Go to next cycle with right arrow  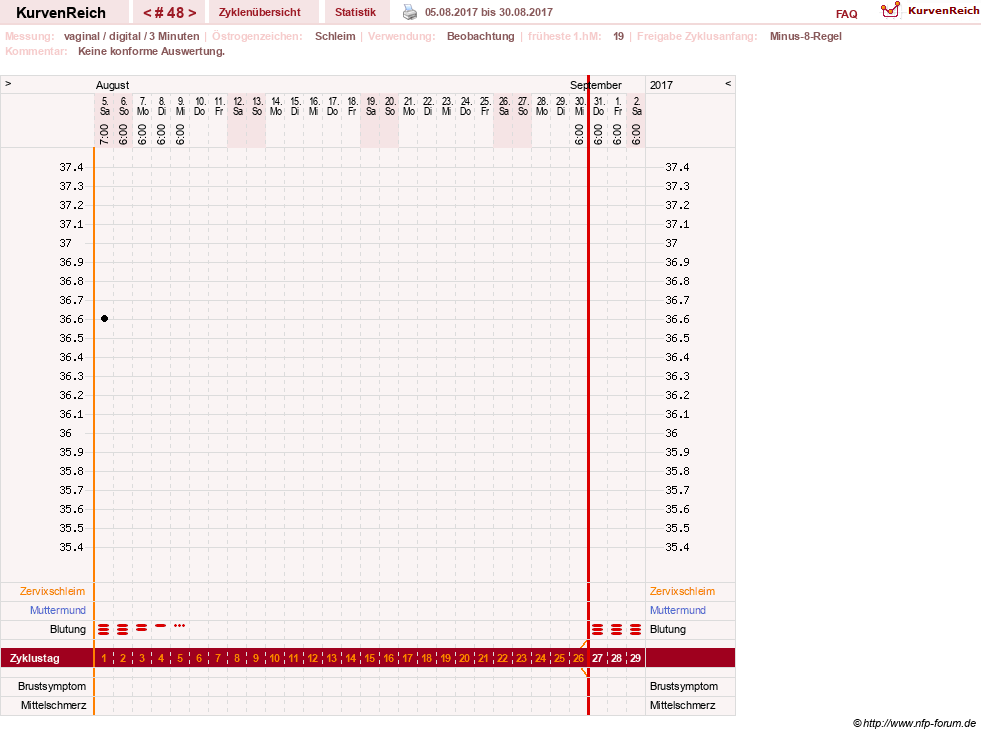tap(192, 13)
